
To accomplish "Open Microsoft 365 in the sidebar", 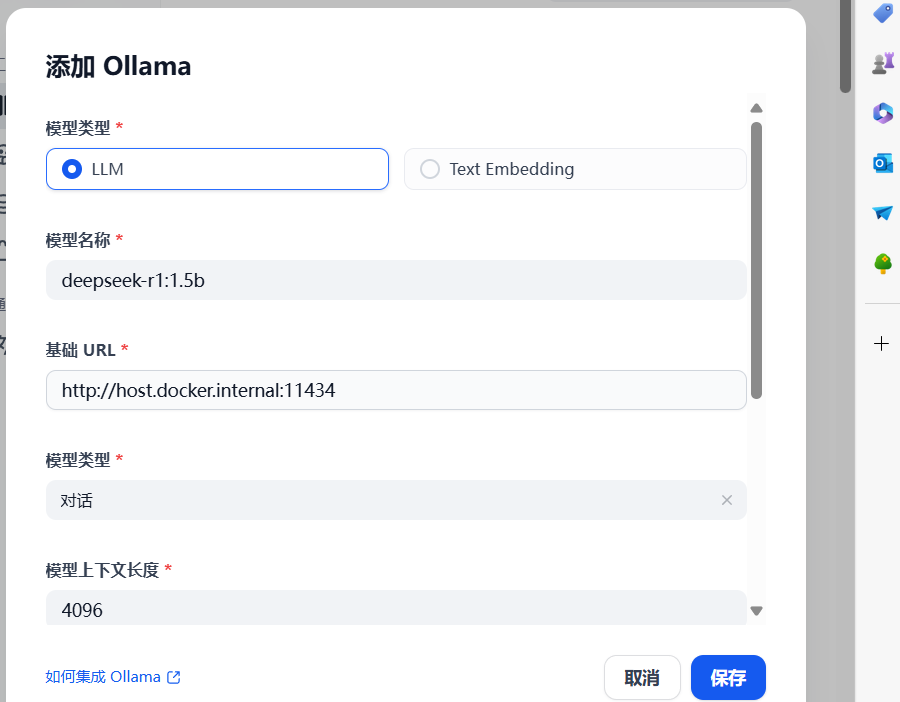I will [881, 112].
